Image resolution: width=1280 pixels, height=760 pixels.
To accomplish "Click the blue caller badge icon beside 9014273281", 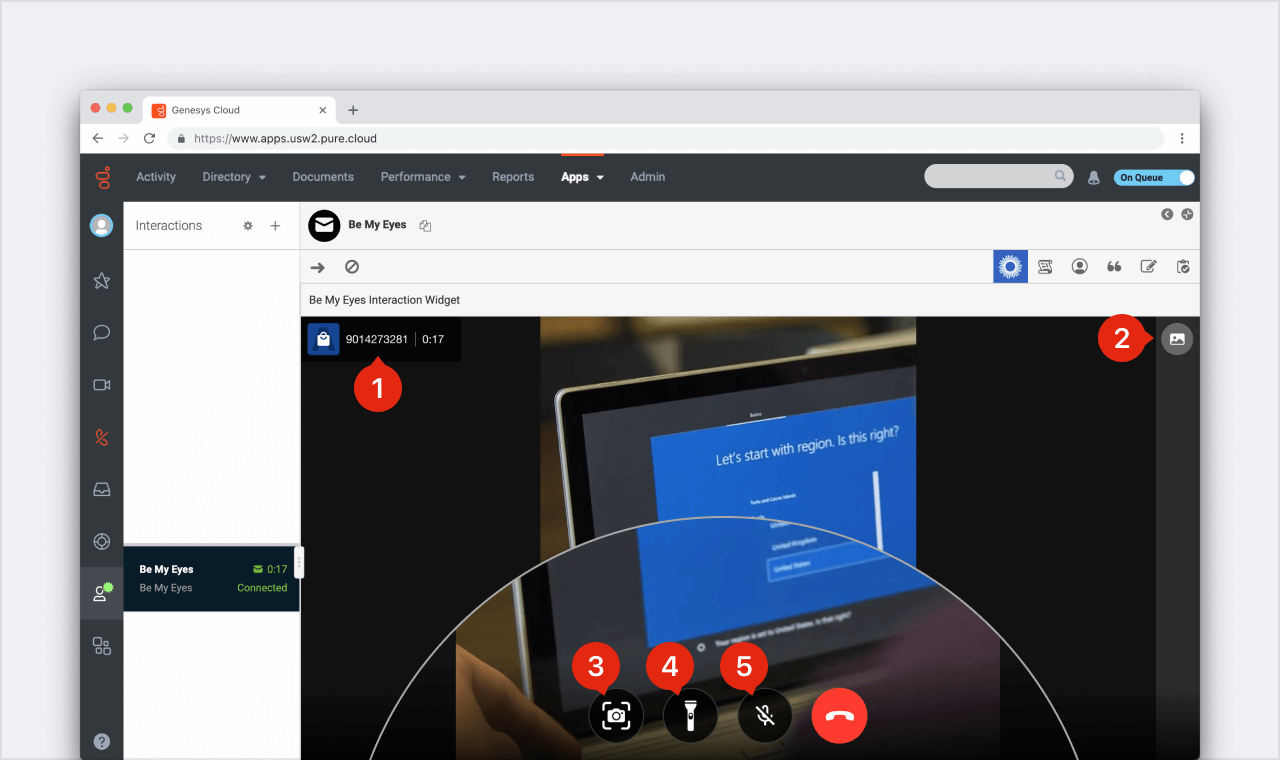I will [323, 339].
